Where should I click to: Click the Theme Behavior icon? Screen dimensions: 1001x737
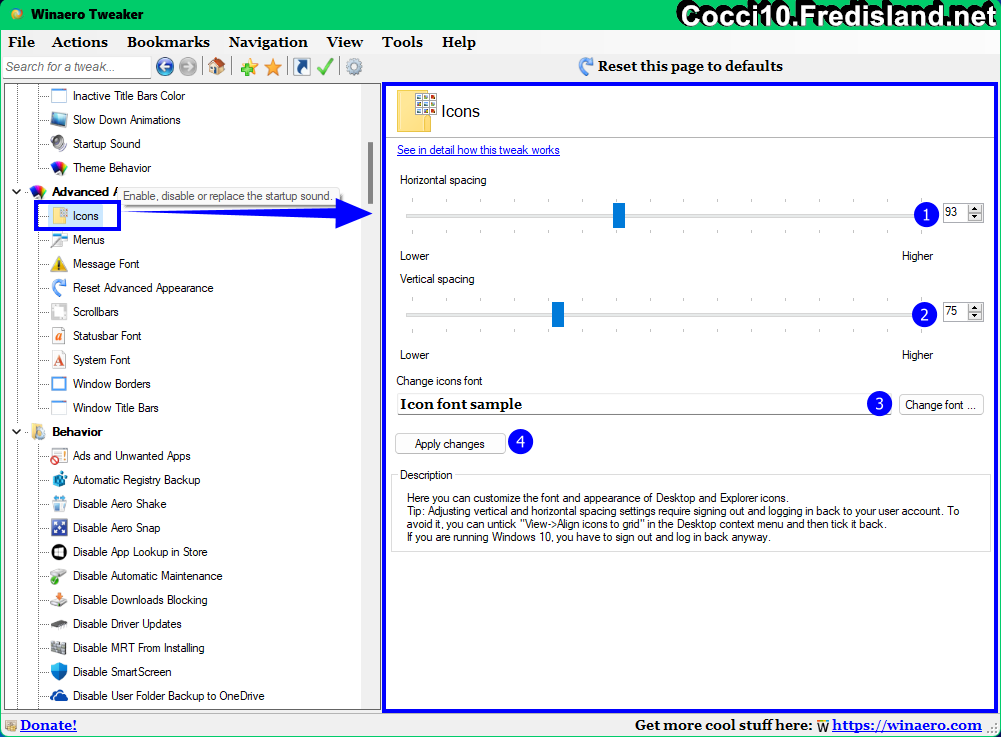coord(59,167)
